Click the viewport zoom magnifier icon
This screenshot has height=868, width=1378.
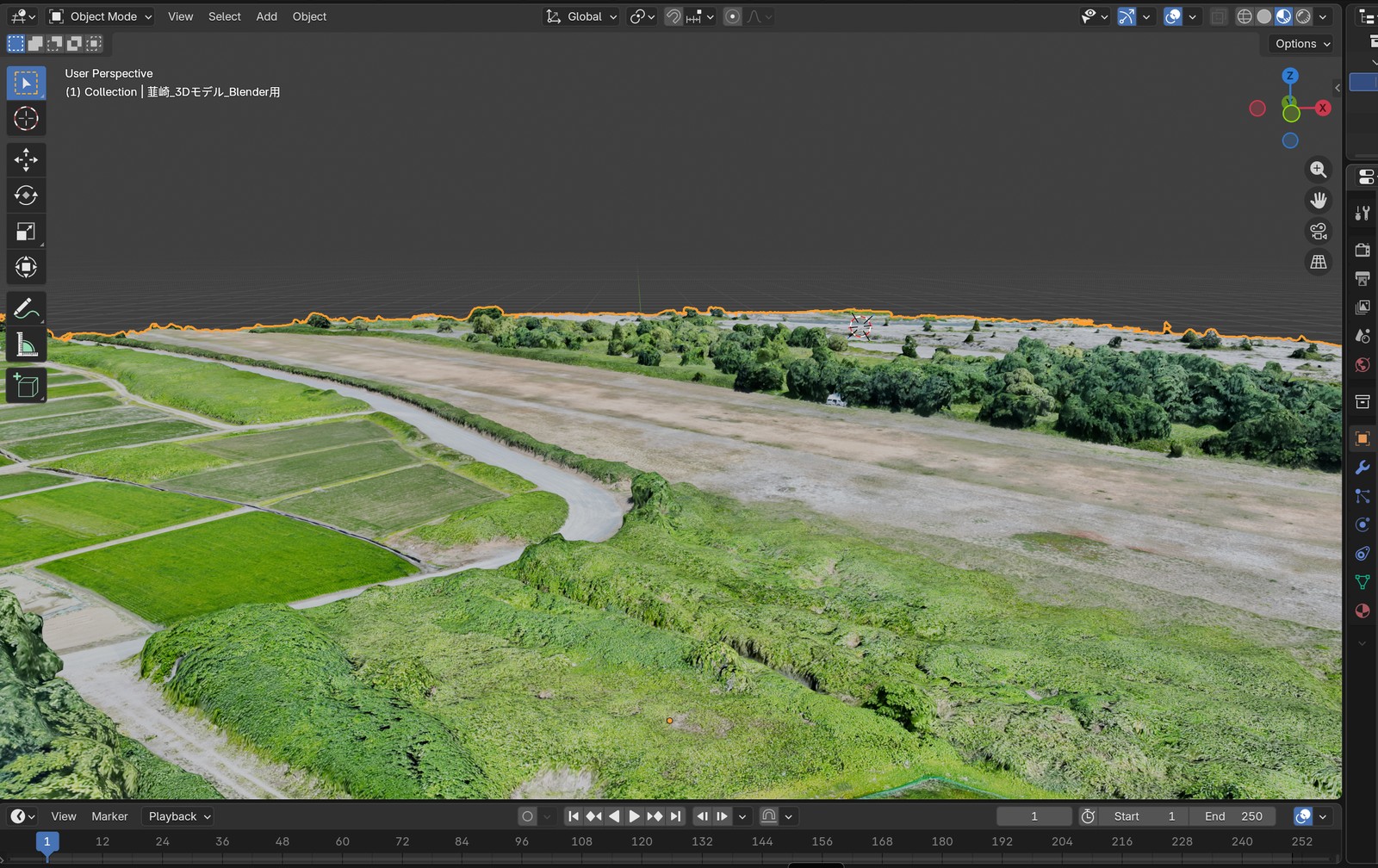tap(1319, 170)
